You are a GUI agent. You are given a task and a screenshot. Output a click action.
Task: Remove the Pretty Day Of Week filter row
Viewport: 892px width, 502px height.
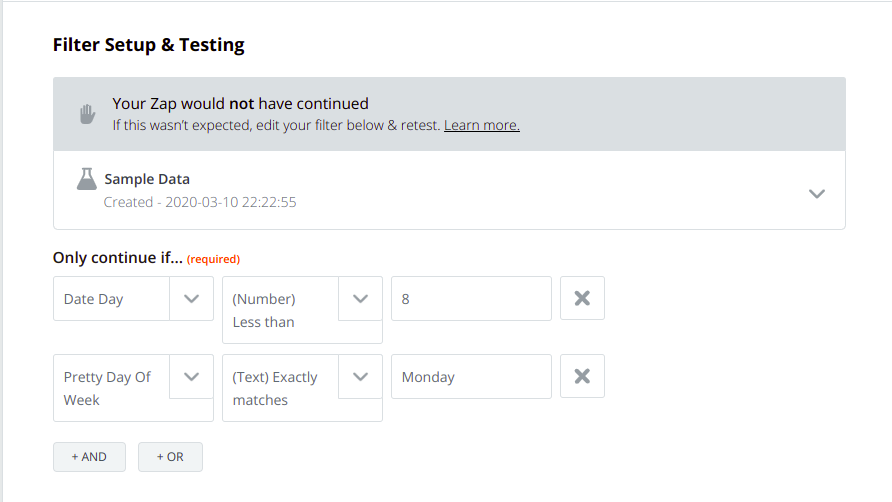[582, 376]
